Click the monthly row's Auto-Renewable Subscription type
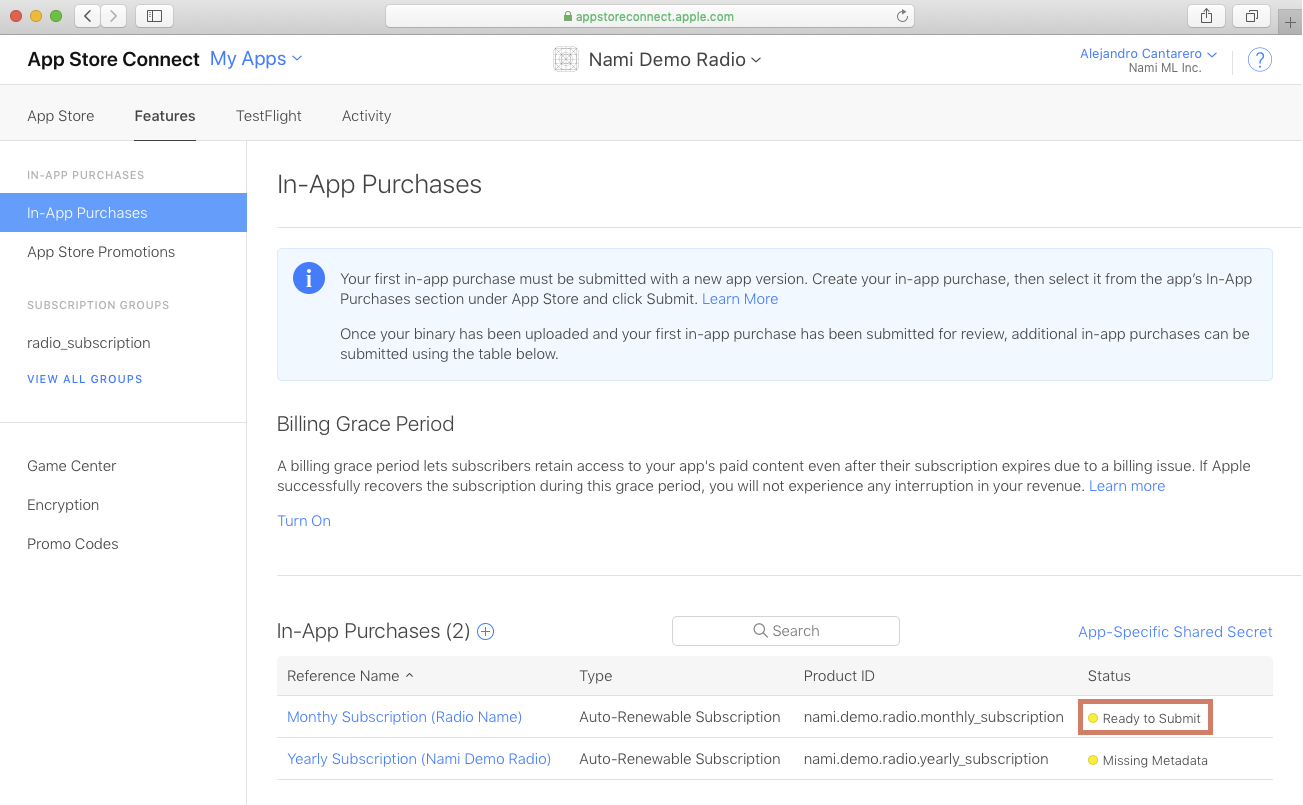 pyautogui.click(x=680, y=717)
